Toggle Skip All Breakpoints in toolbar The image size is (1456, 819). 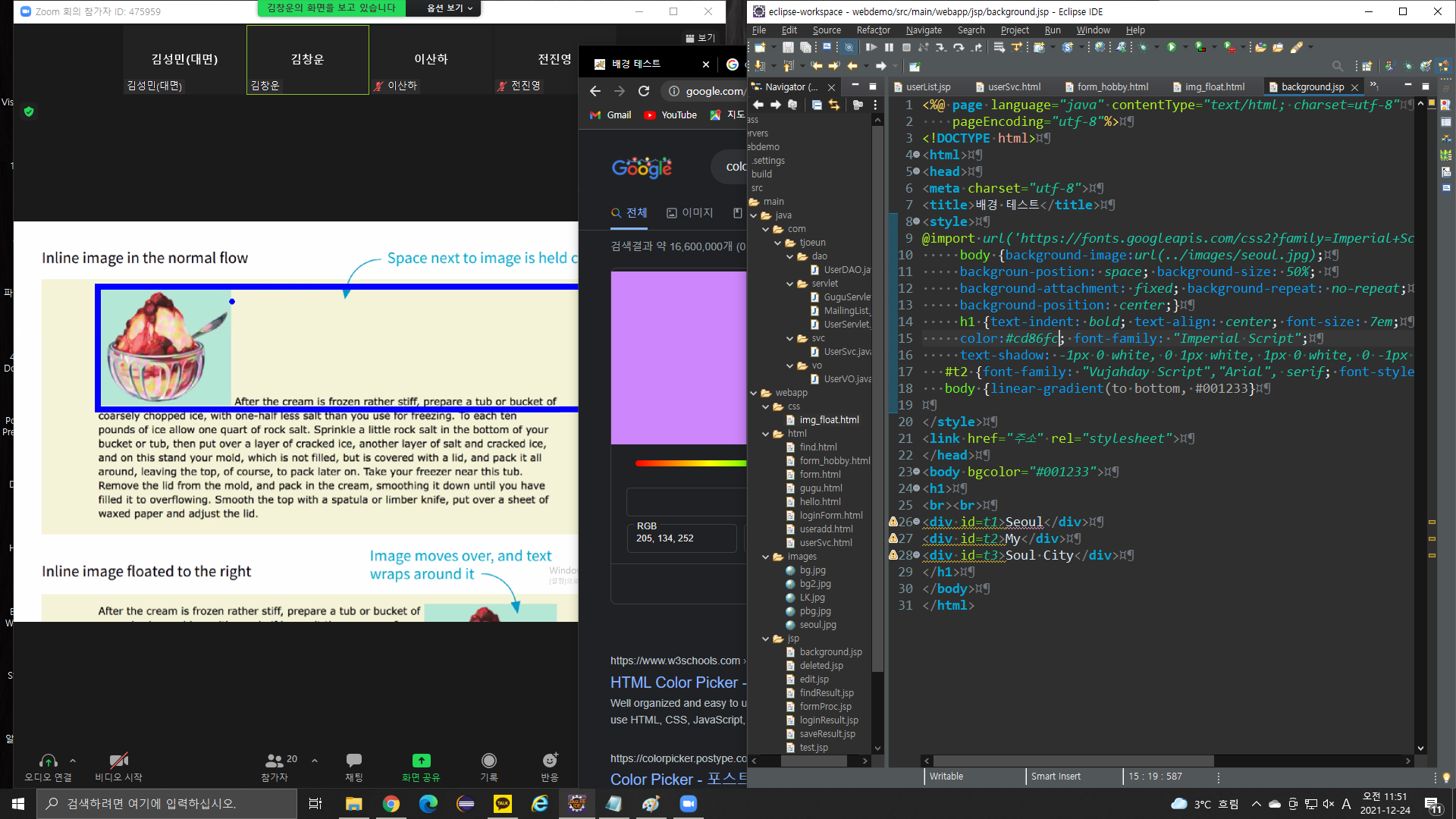click(848, 47)
